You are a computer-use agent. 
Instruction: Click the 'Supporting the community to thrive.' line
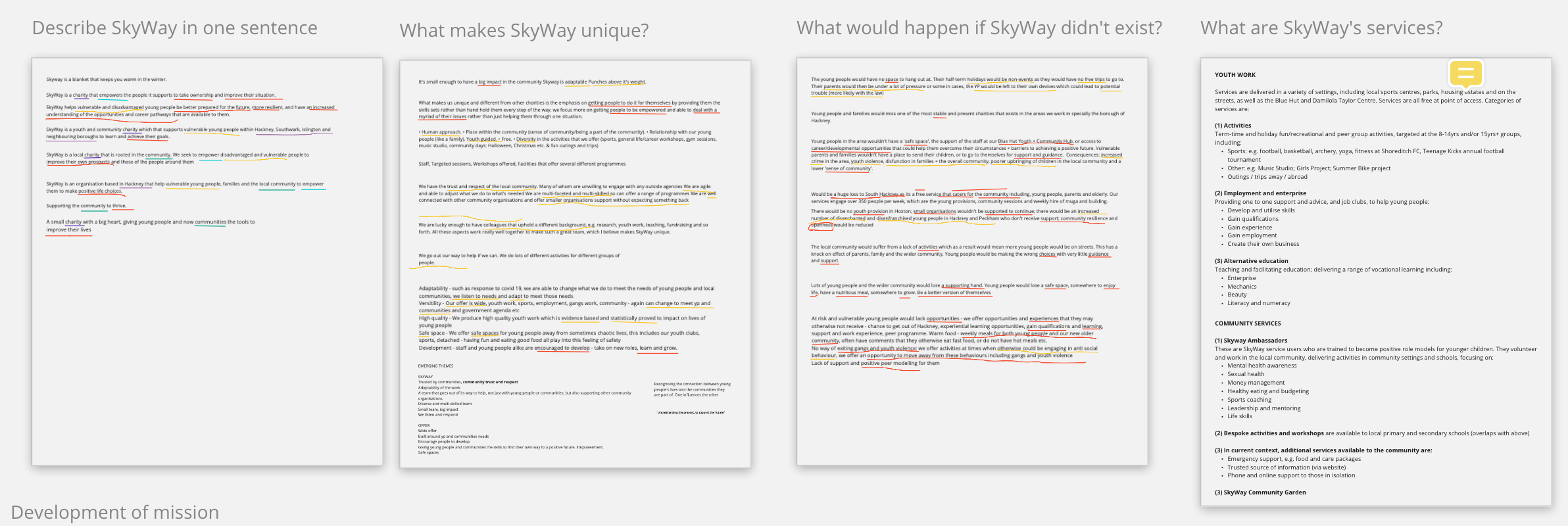click(86, 206)
